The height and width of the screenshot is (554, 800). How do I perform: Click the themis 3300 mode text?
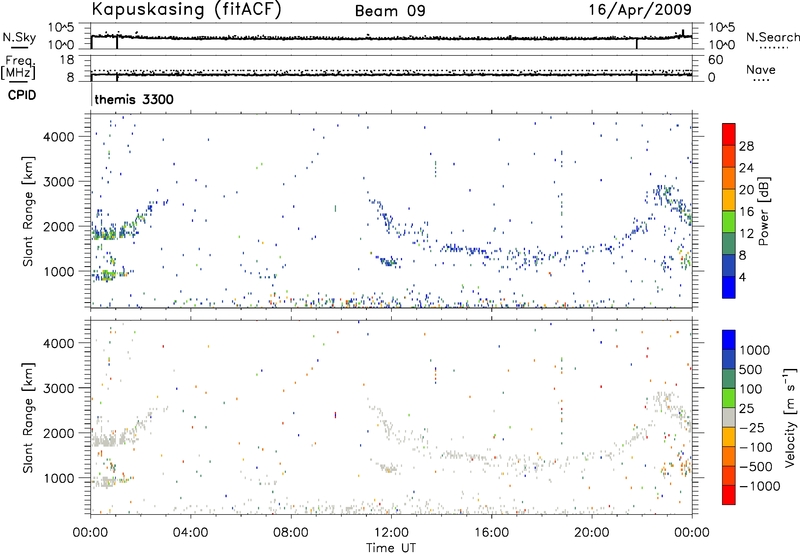[134, 99]
